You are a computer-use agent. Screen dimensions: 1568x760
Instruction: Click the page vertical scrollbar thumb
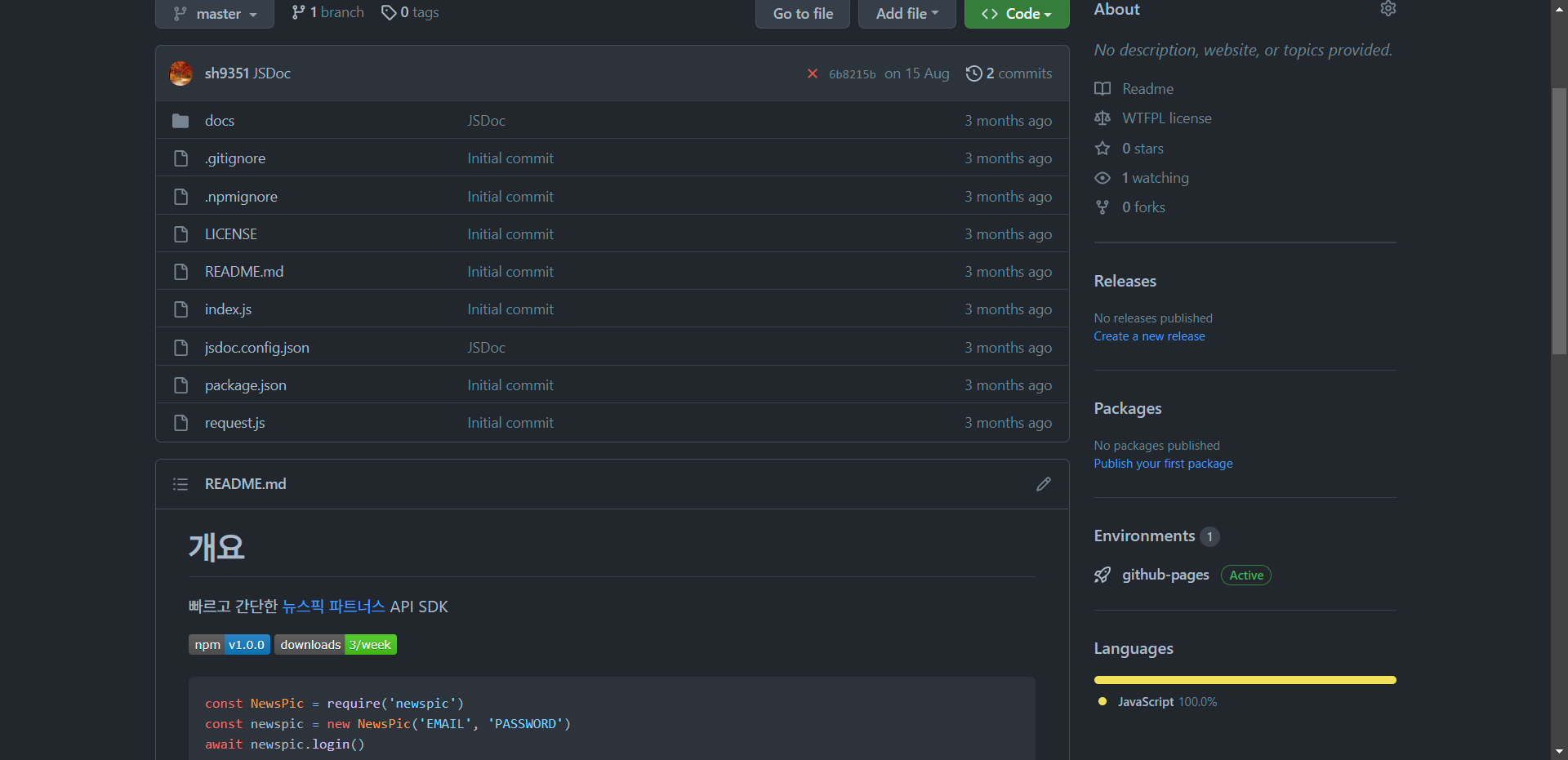1559,220
